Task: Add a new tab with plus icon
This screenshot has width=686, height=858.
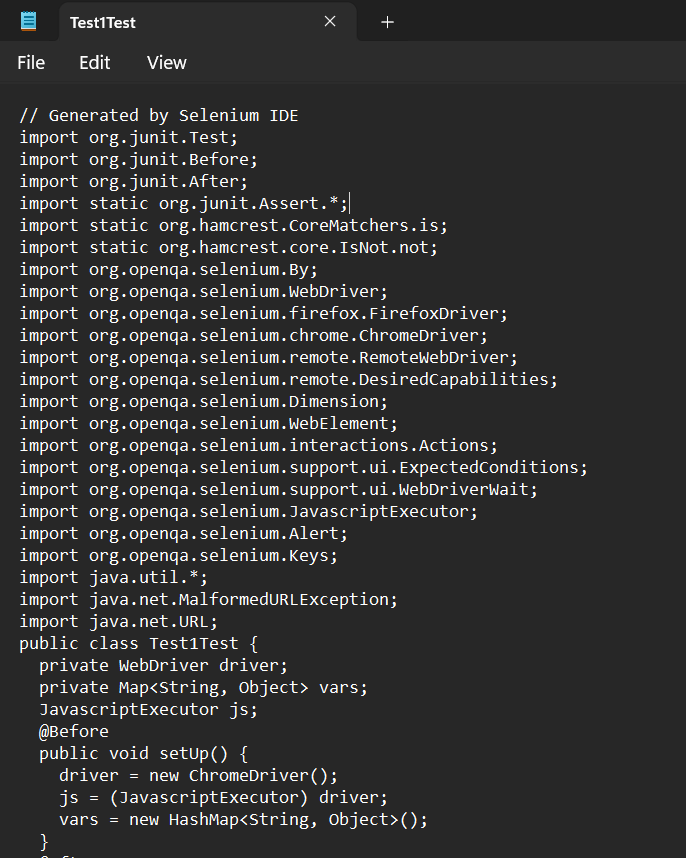Action: (388, 22)
